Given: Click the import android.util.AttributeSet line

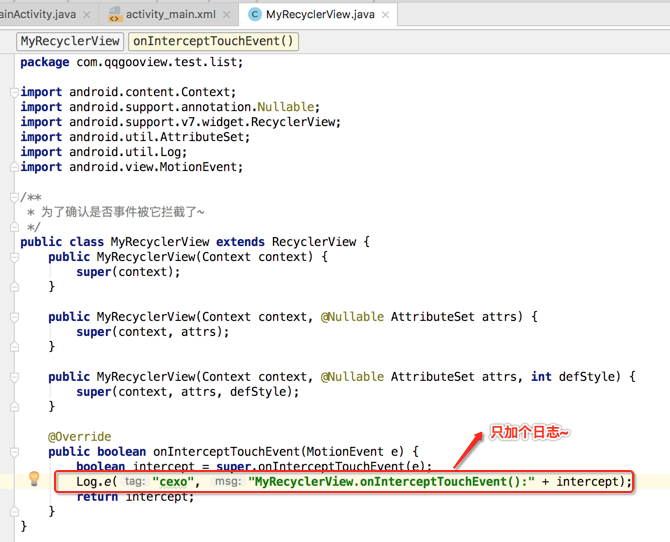Looking at the screenshot, I should (135, 137).
